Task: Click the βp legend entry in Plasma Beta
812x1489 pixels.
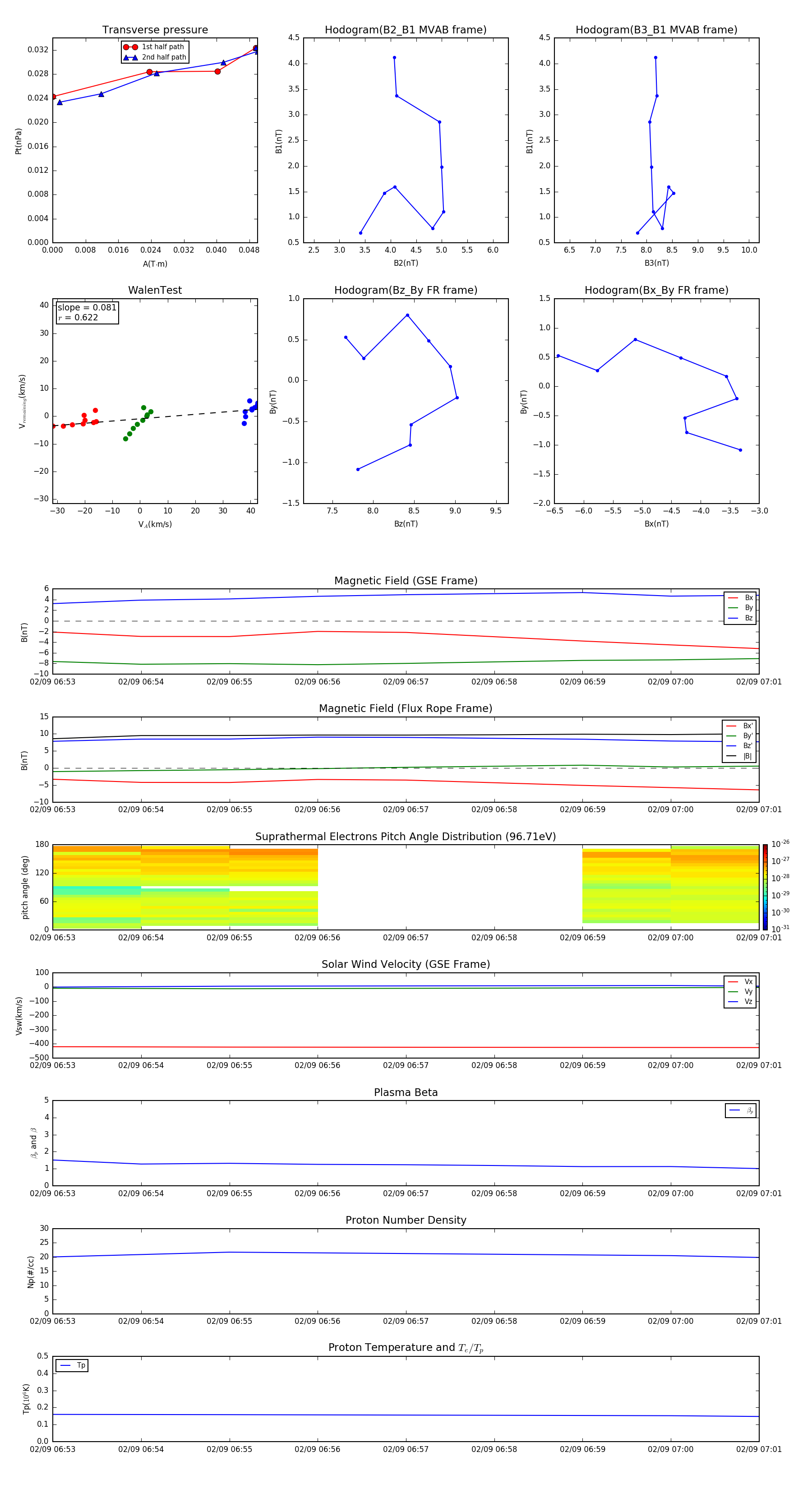Action: click(741, 1110)
